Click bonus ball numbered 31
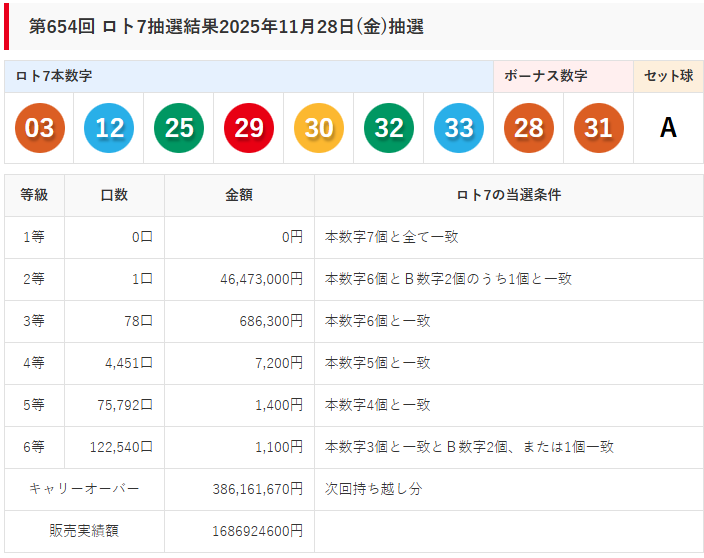Viewport: 704px width, 558px height. tap(598, 128)
